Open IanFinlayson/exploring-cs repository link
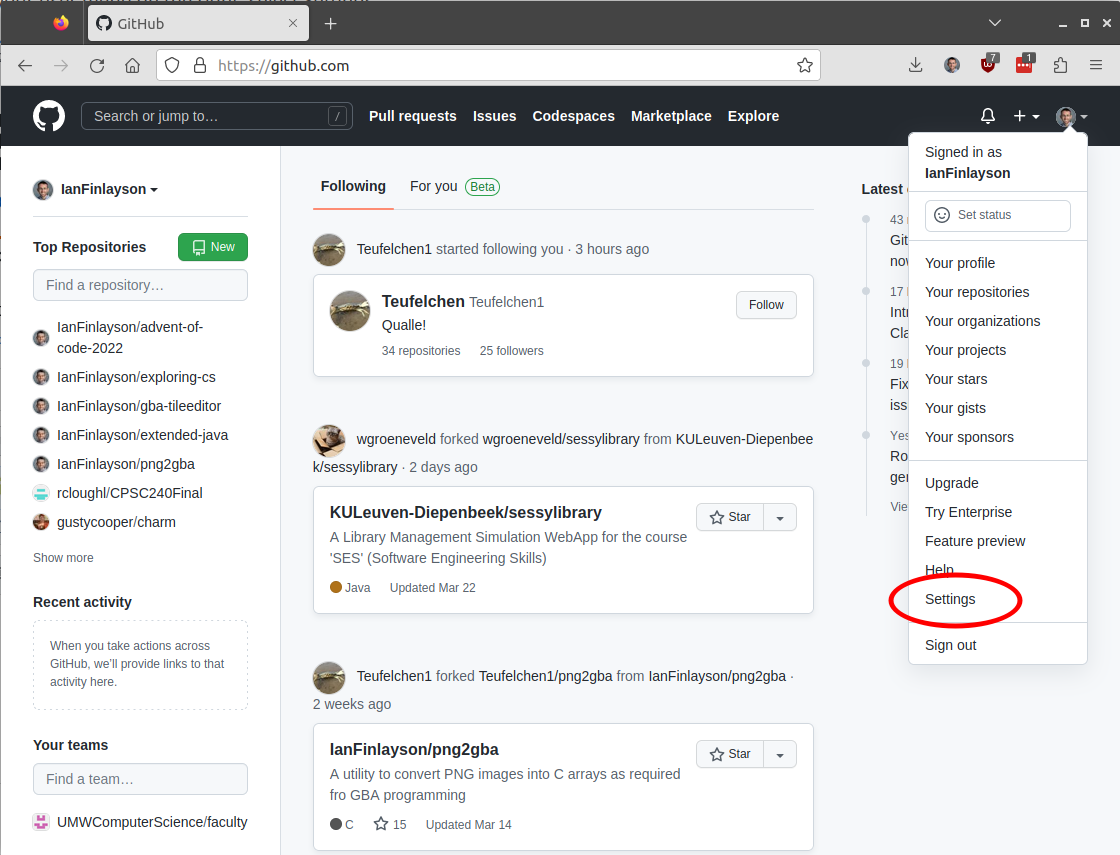This screenshot has height=855, width=1120. pos(136,377)
